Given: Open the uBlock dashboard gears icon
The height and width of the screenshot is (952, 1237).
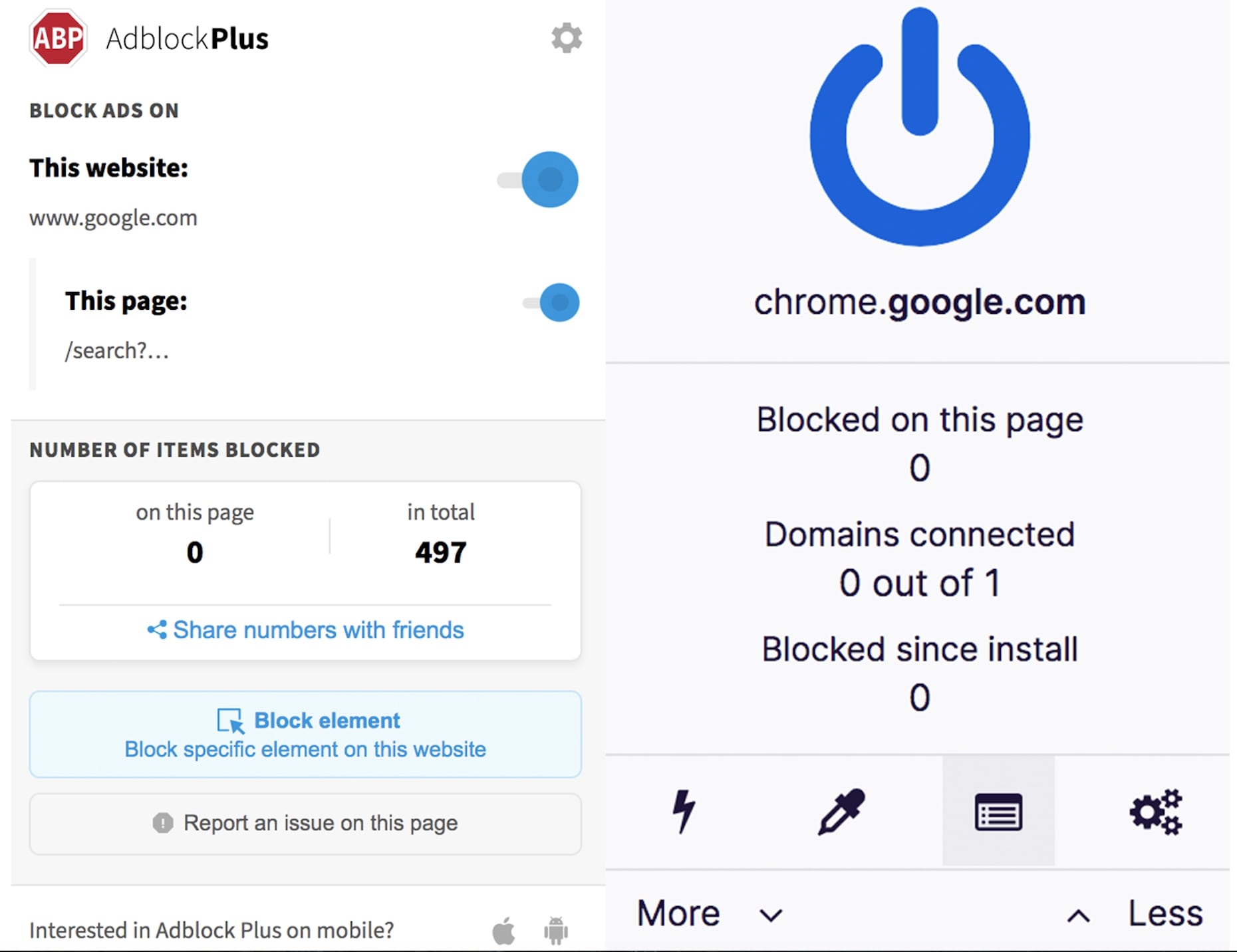Looking at the screenshot, I should click(1156, 812).
